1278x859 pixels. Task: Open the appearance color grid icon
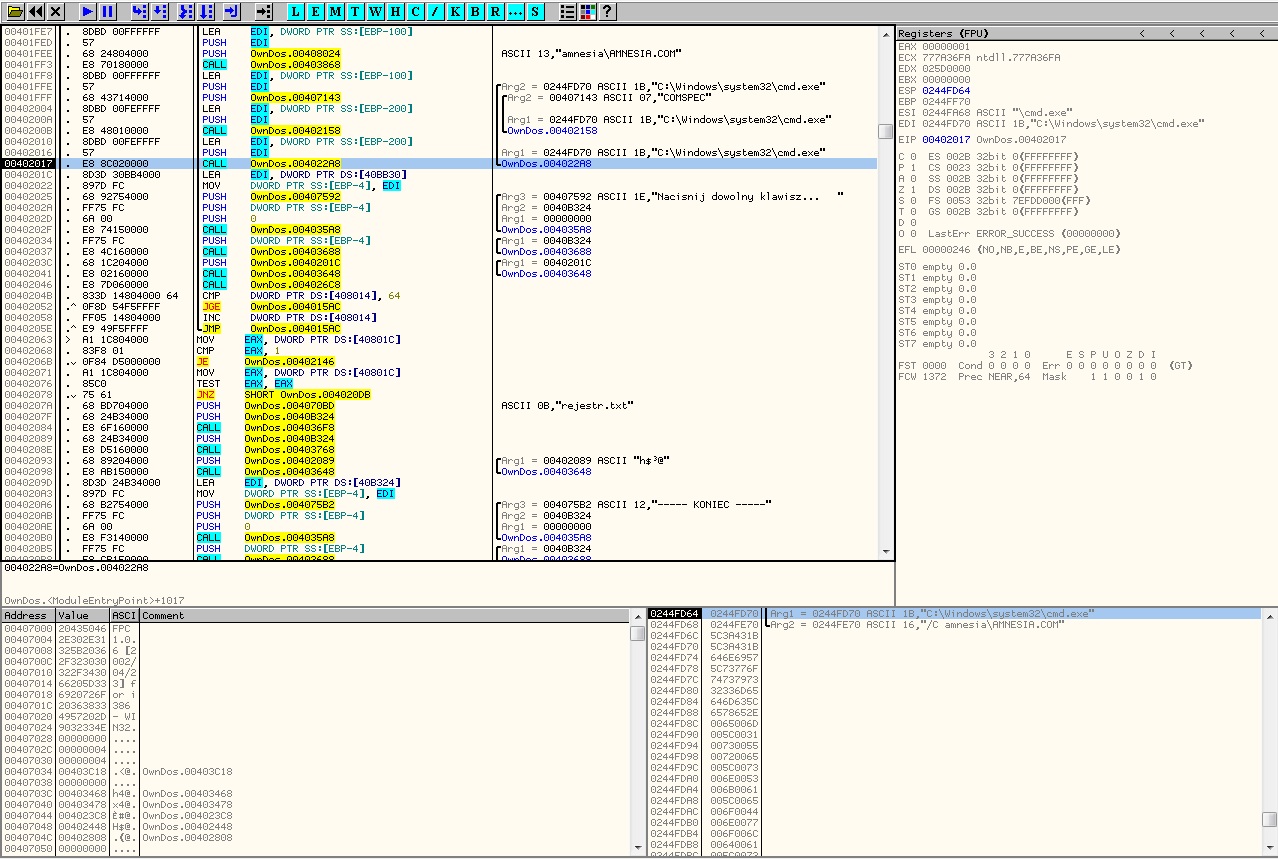coord(587,12)
